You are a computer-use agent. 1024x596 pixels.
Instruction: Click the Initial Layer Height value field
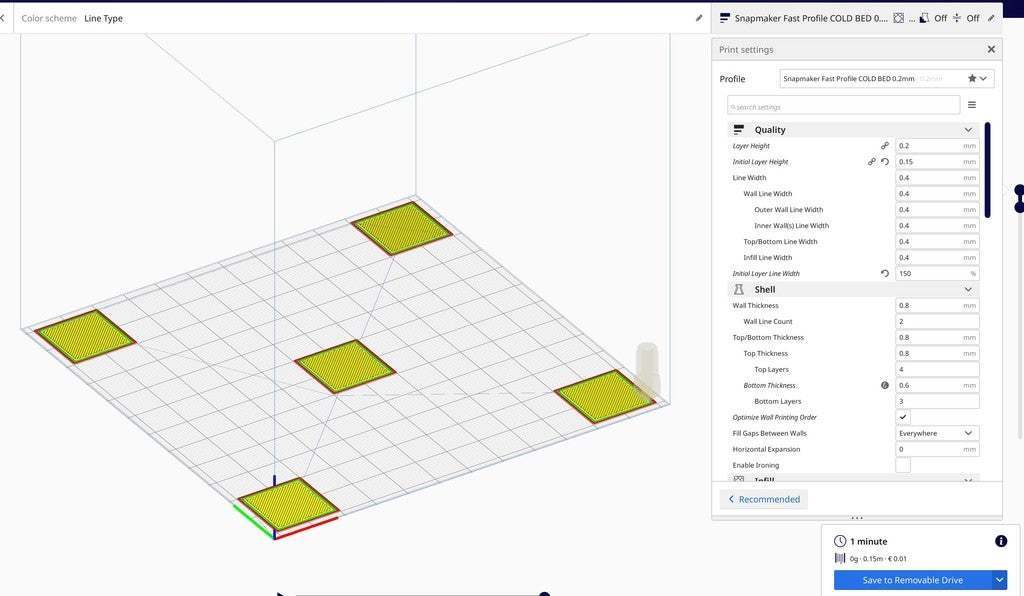pyautogui.click(x=937, y=161)
